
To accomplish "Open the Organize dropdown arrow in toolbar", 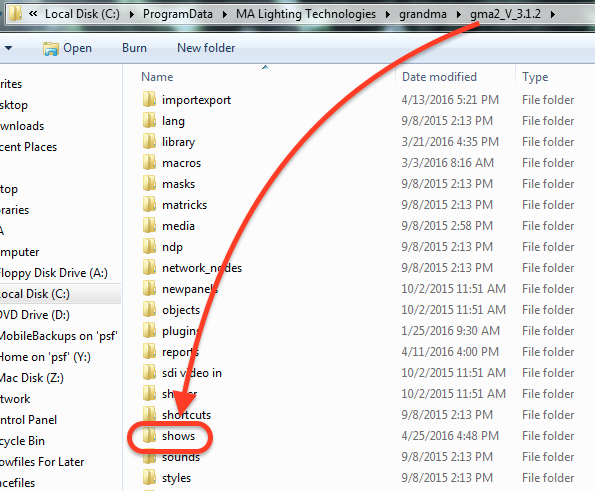I will coord(8,48).
